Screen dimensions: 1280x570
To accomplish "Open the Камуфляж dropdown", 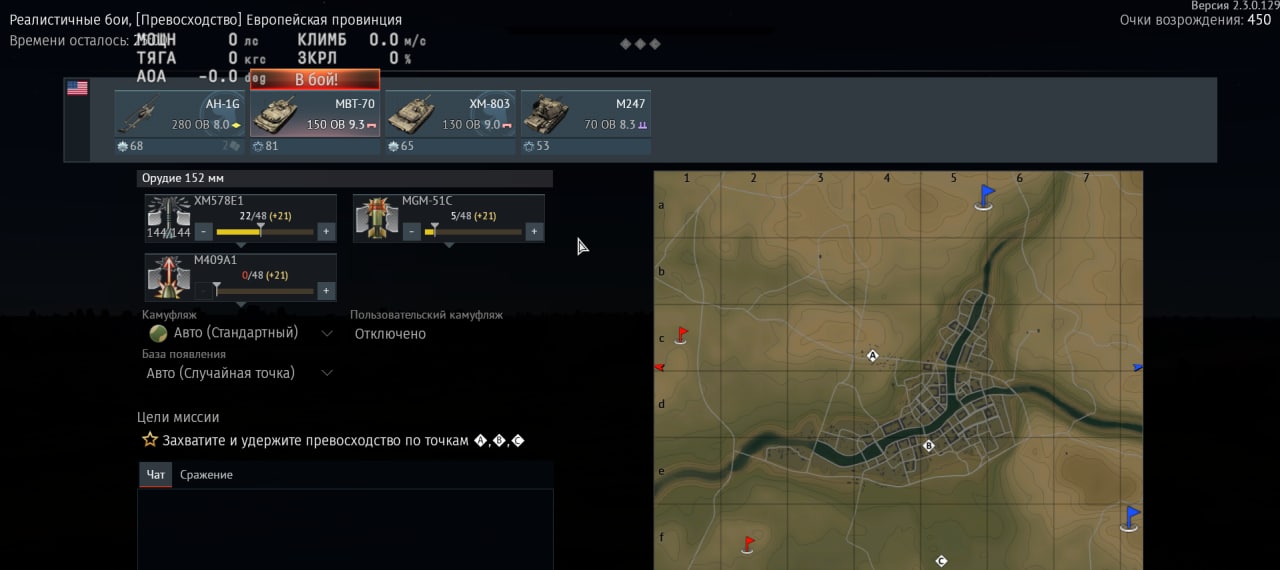I will pyautogui.click(x=240, y=333).
